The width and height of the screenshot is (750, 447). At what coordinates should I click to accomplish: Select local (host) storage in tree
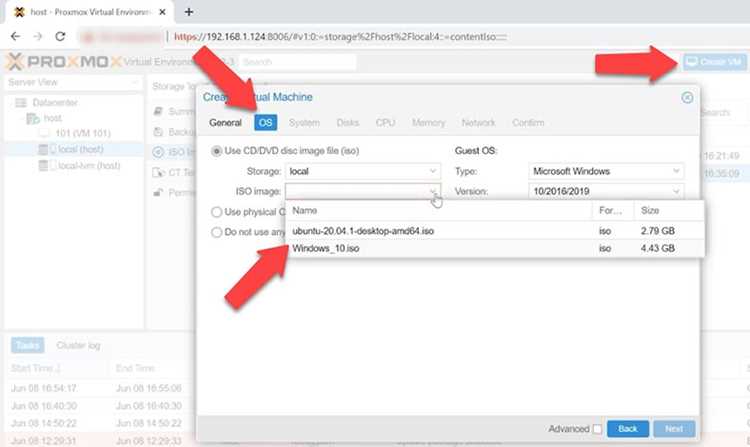80,149
